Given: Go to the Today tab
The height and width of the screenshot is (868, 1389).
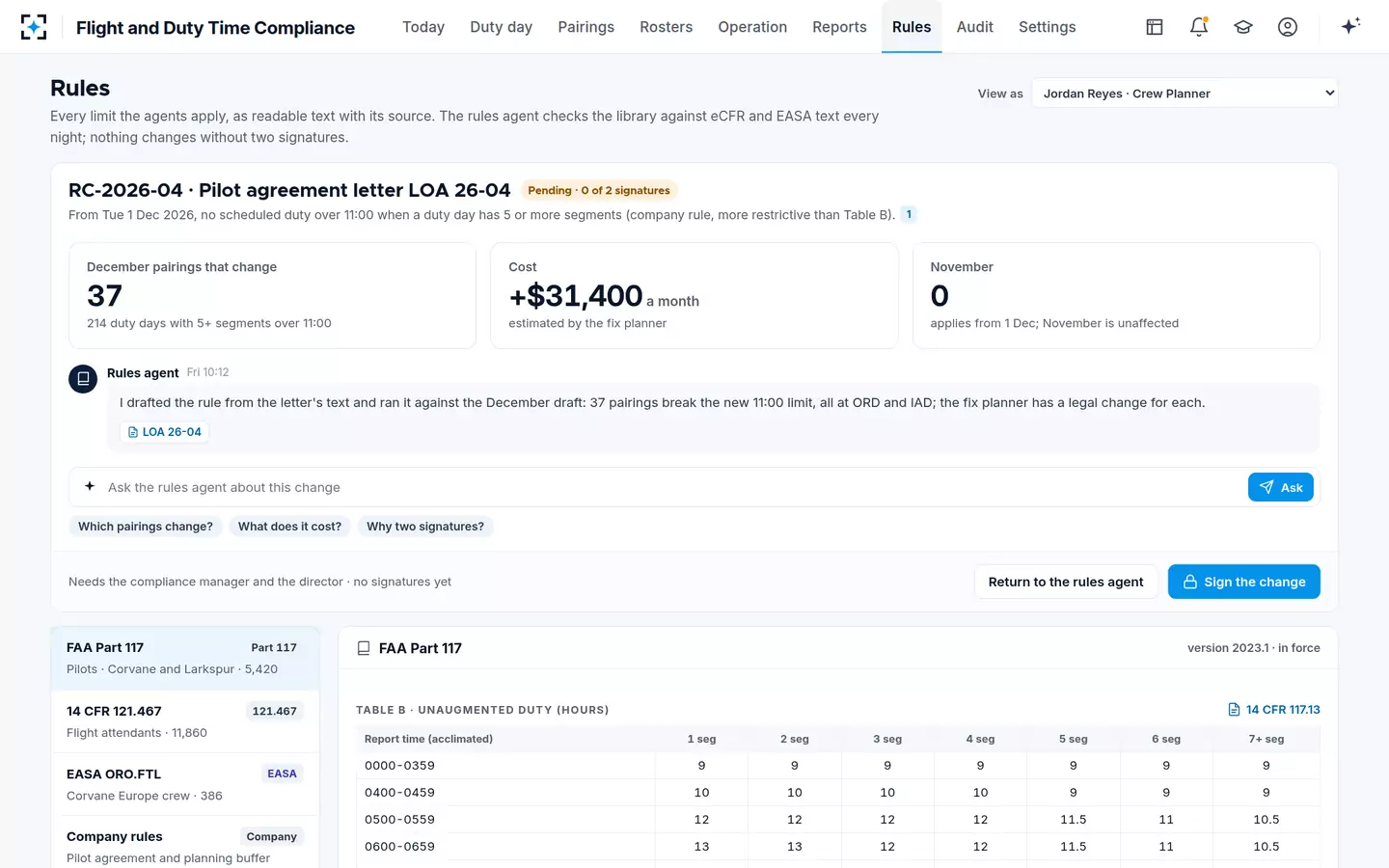Looking at the screenshot, I should (423, 27).
